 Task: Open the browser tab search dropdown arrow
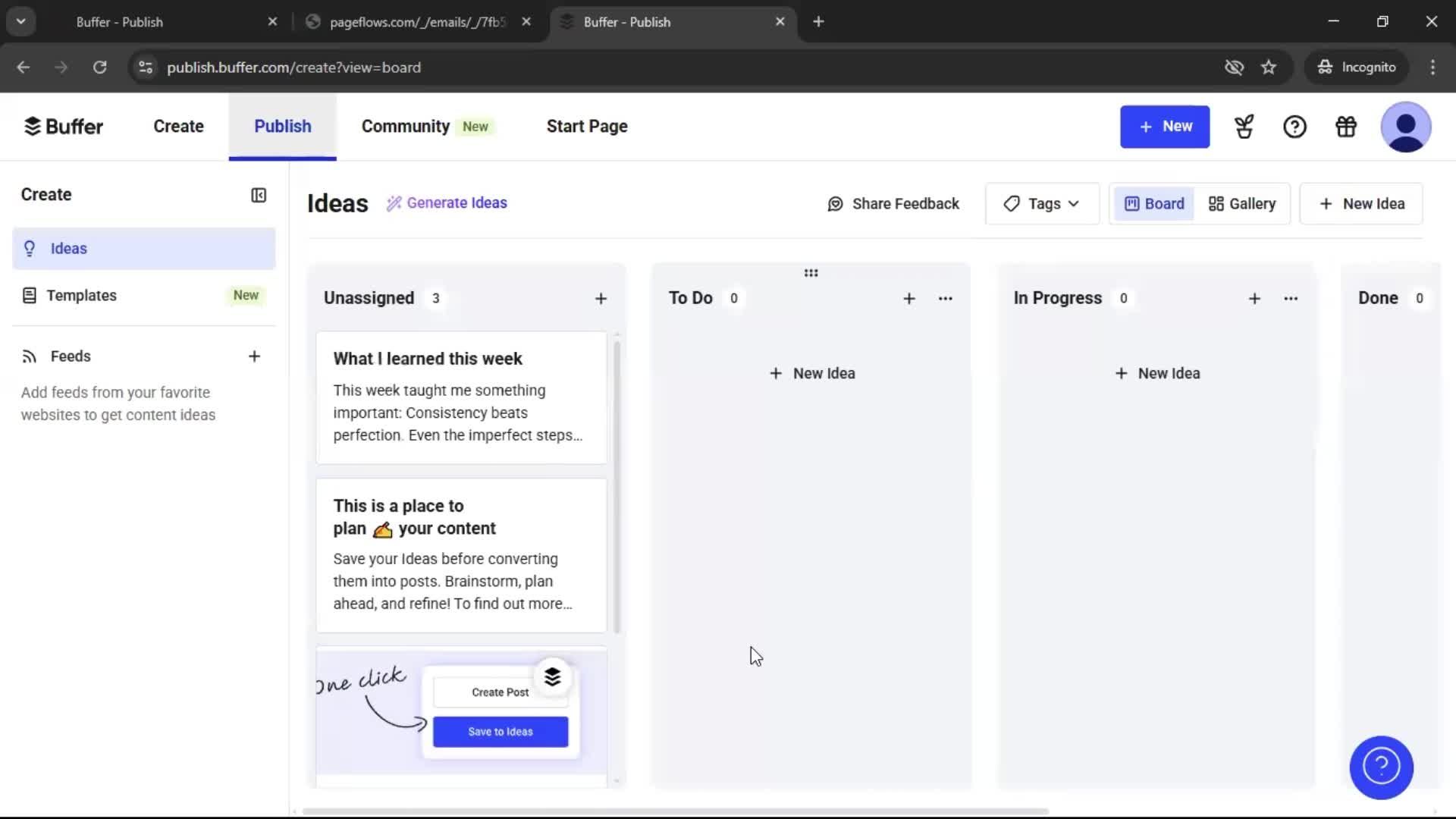pos(20,20)
